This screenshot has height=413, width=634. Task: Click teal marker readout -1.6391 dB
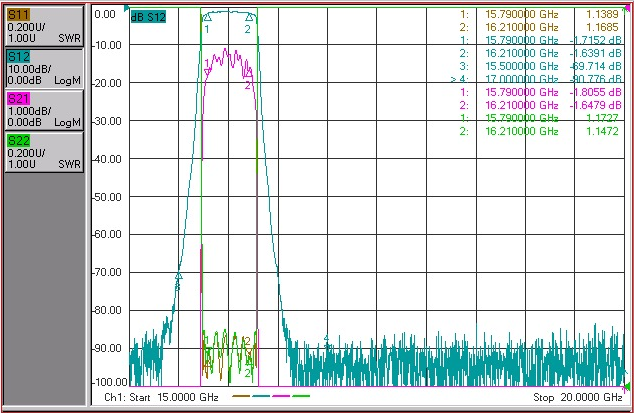(x=596, y=53)
